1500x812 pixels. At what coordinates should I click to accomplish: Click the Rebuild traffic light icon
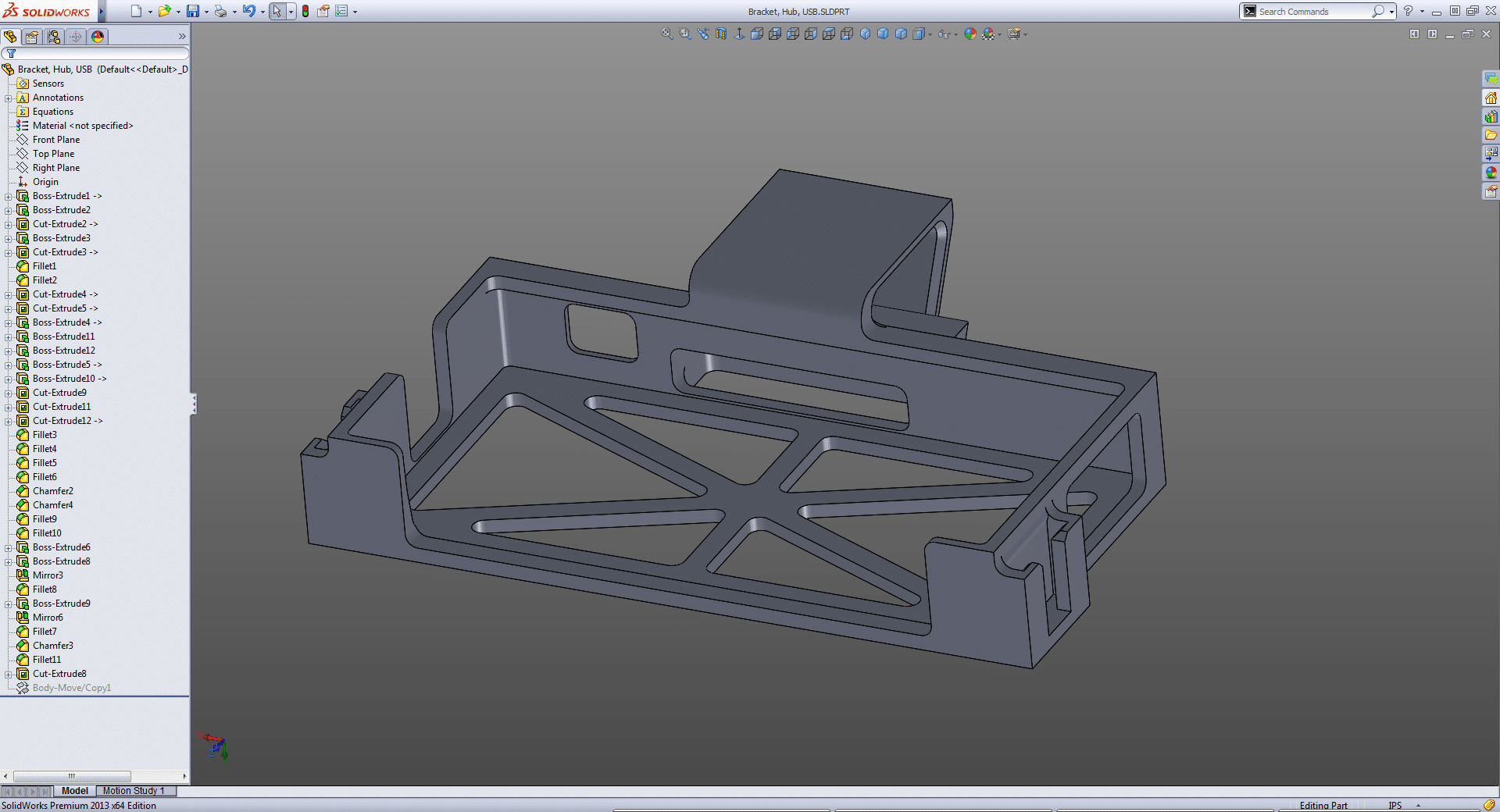pos(305,11)
